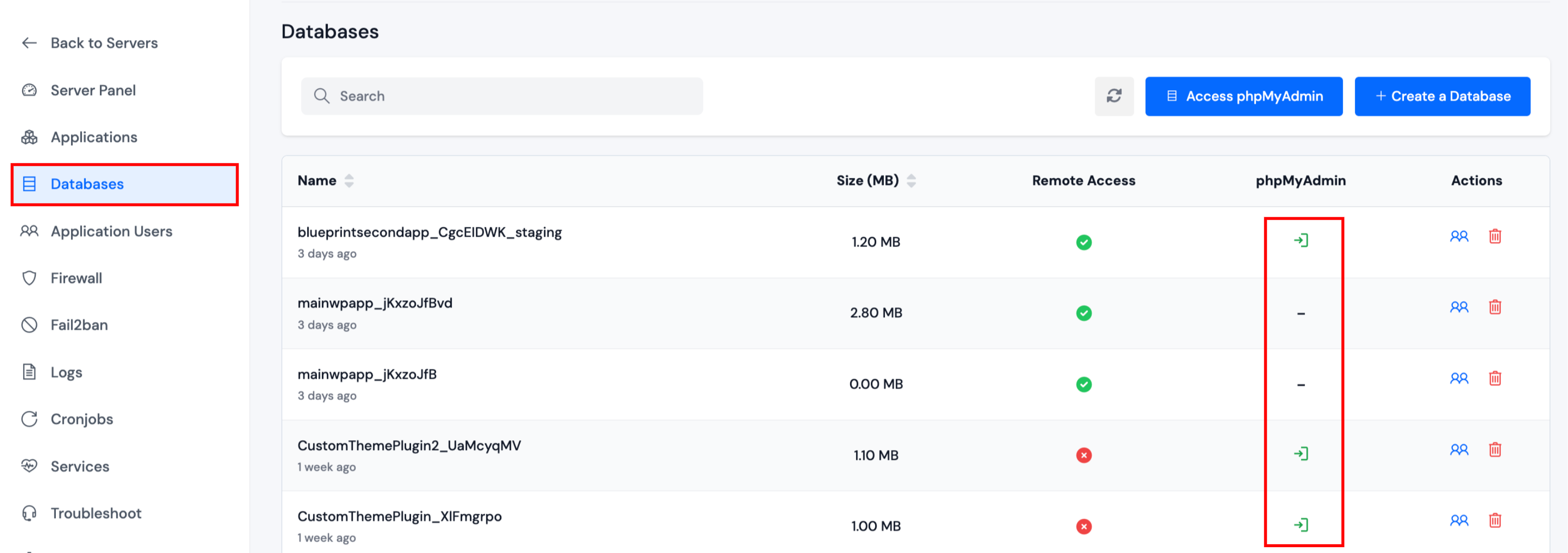Click the Actions column header
The image size is (1568, 553).
click(x=1477, y=181)
